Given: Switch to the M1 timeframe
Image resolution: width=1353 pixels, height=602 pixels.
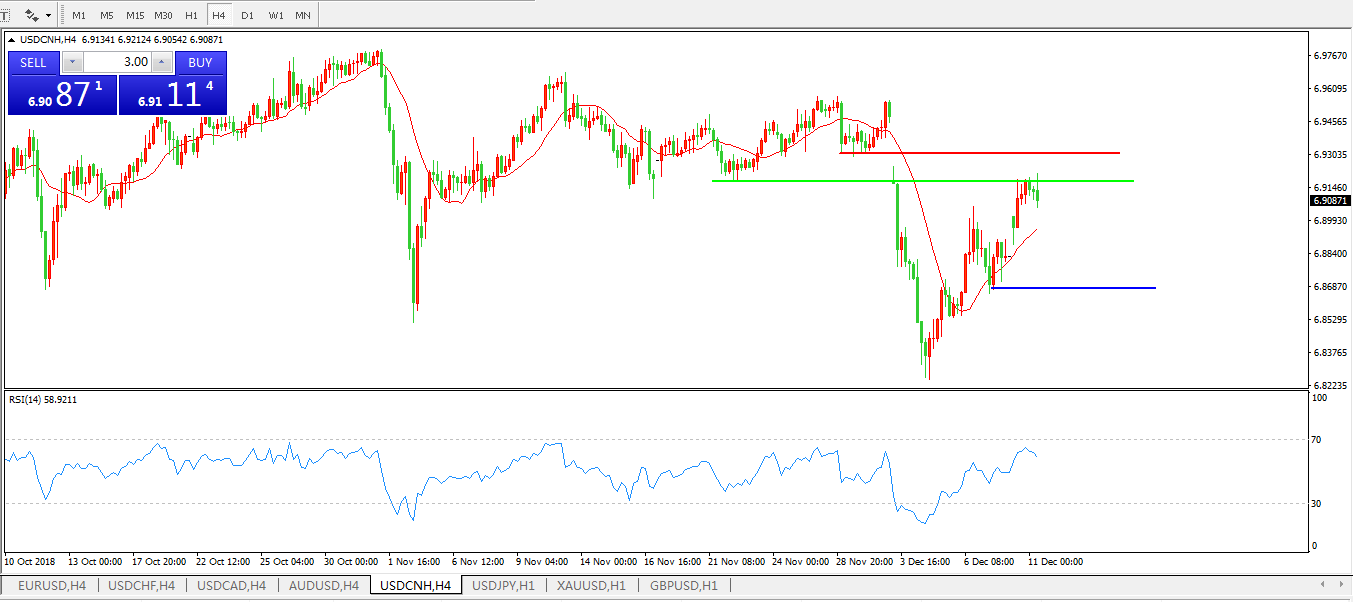Looking at the screenshot, I should [79, 16].
